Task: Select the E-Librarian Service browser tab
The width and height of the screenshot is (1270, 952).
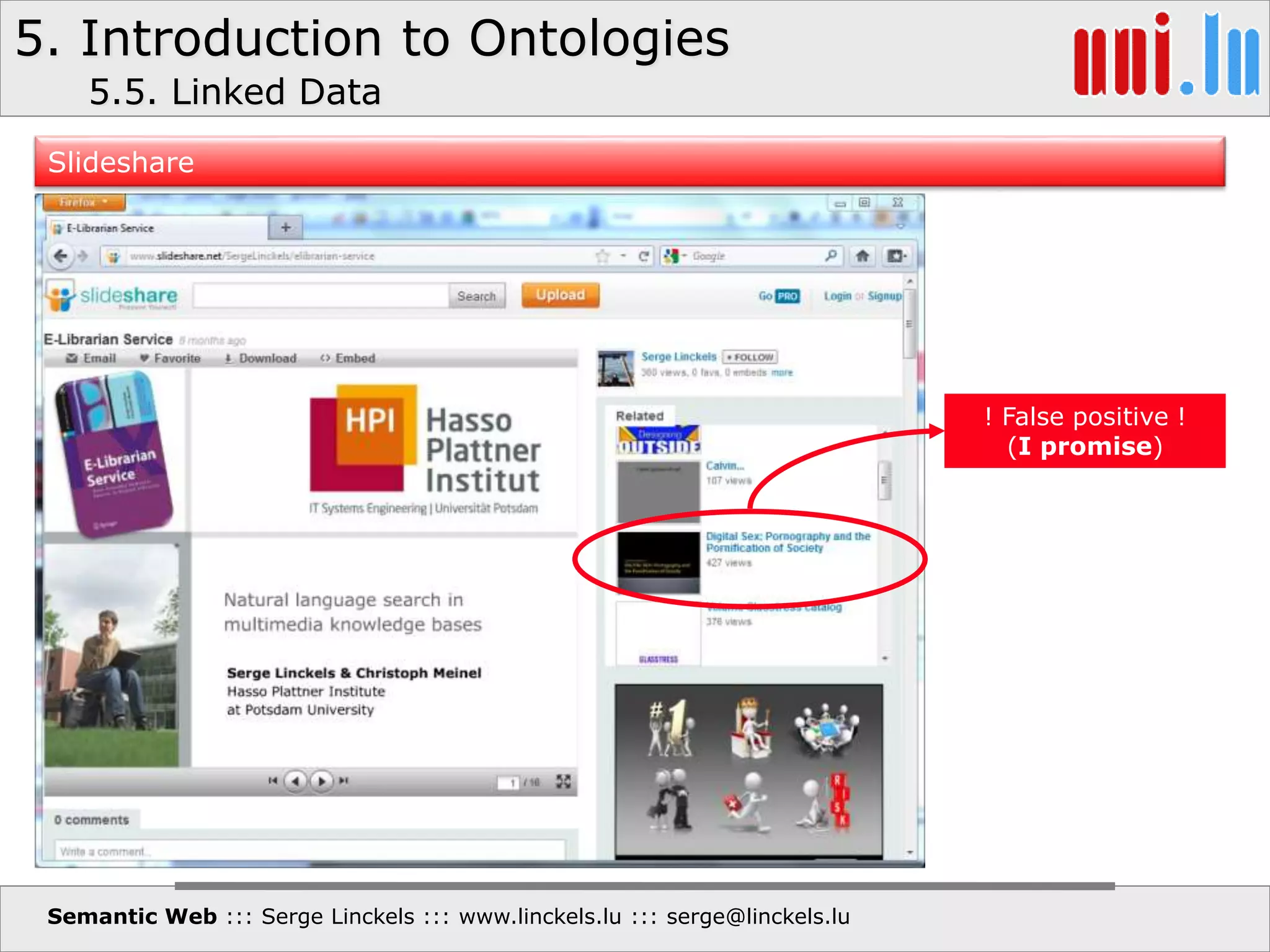Action: click(158, 228)
